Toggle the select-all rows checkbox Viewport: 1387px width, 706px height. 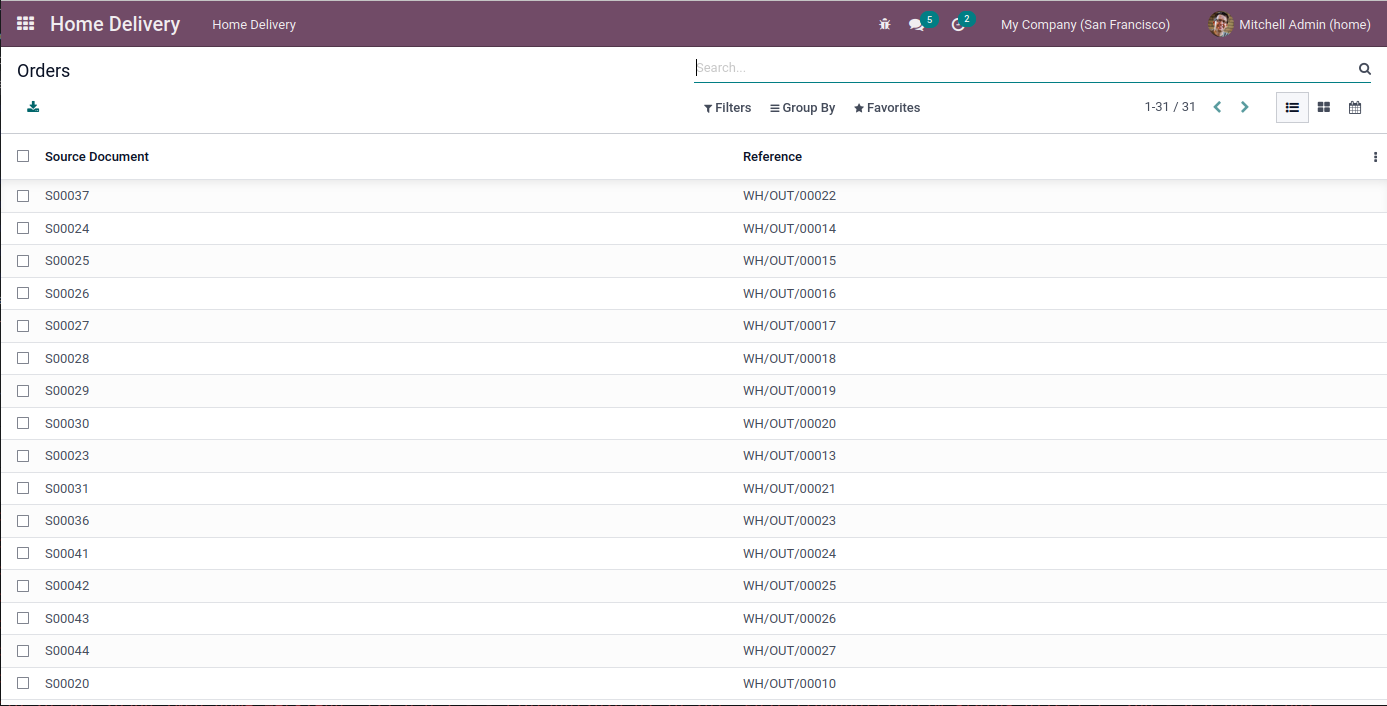click(x=23, y=156)
